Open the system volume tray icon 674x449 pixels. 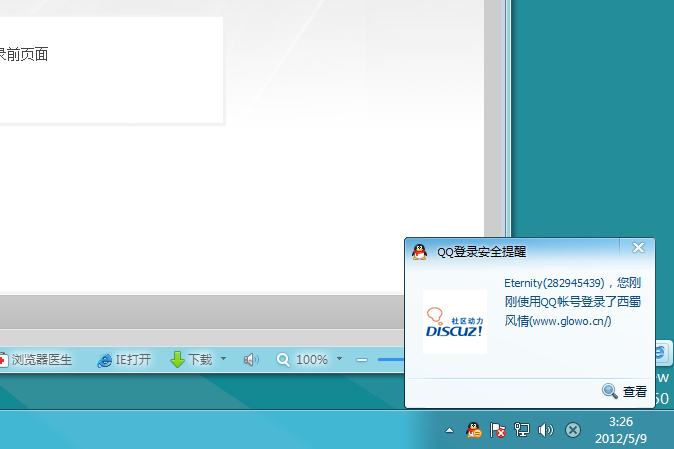pos(546,430)
